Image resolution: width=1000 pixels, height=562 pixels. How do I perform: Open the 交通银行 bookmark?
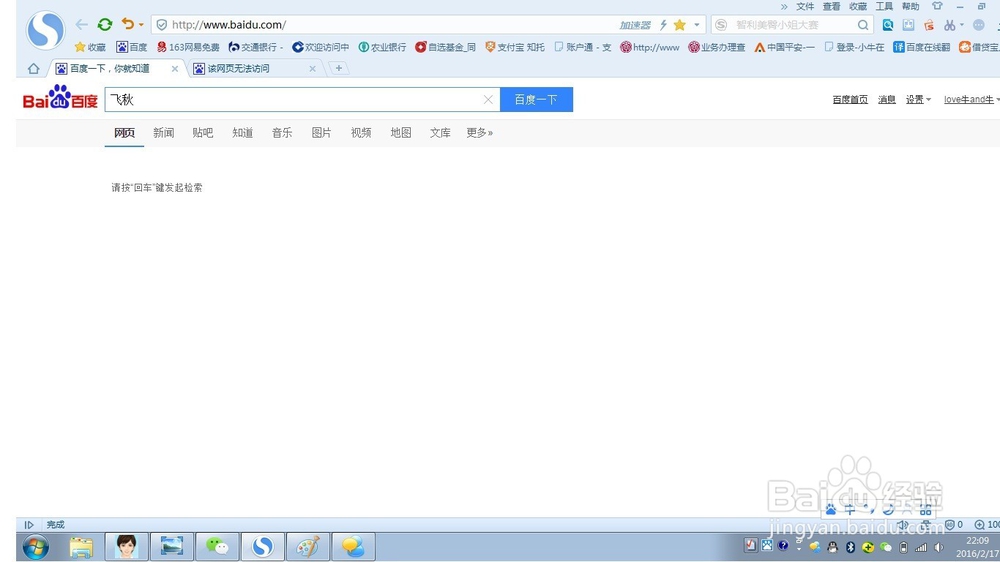click(256, 47)
